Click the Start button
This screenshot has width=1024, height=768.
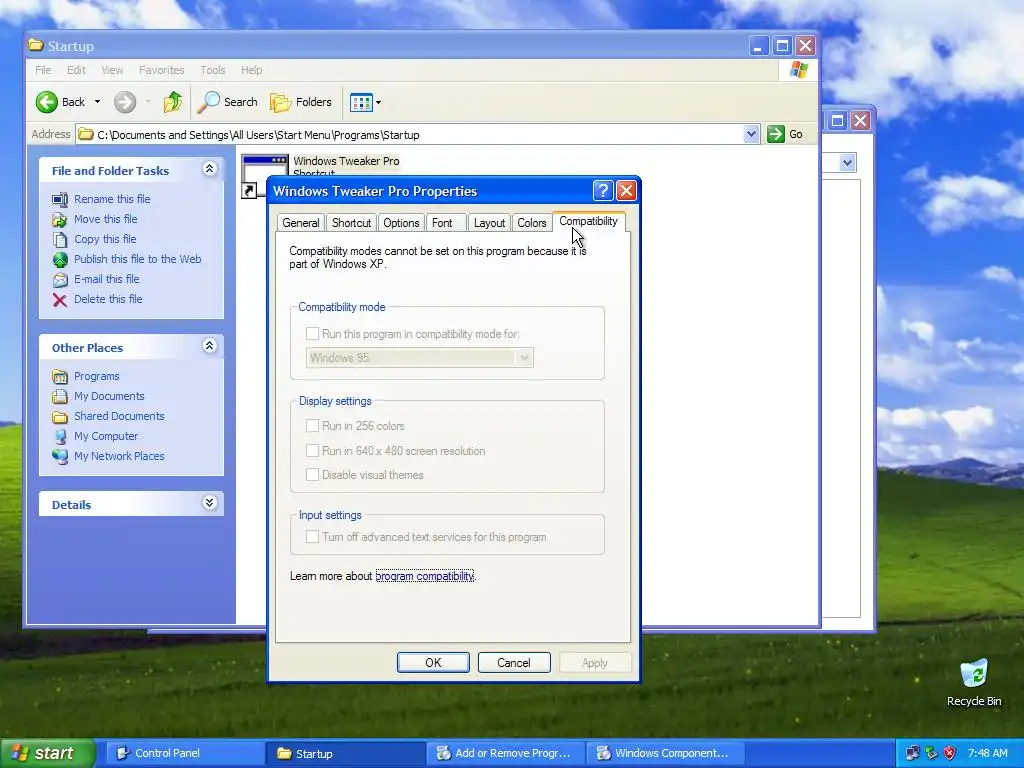(x=47, y=753)
